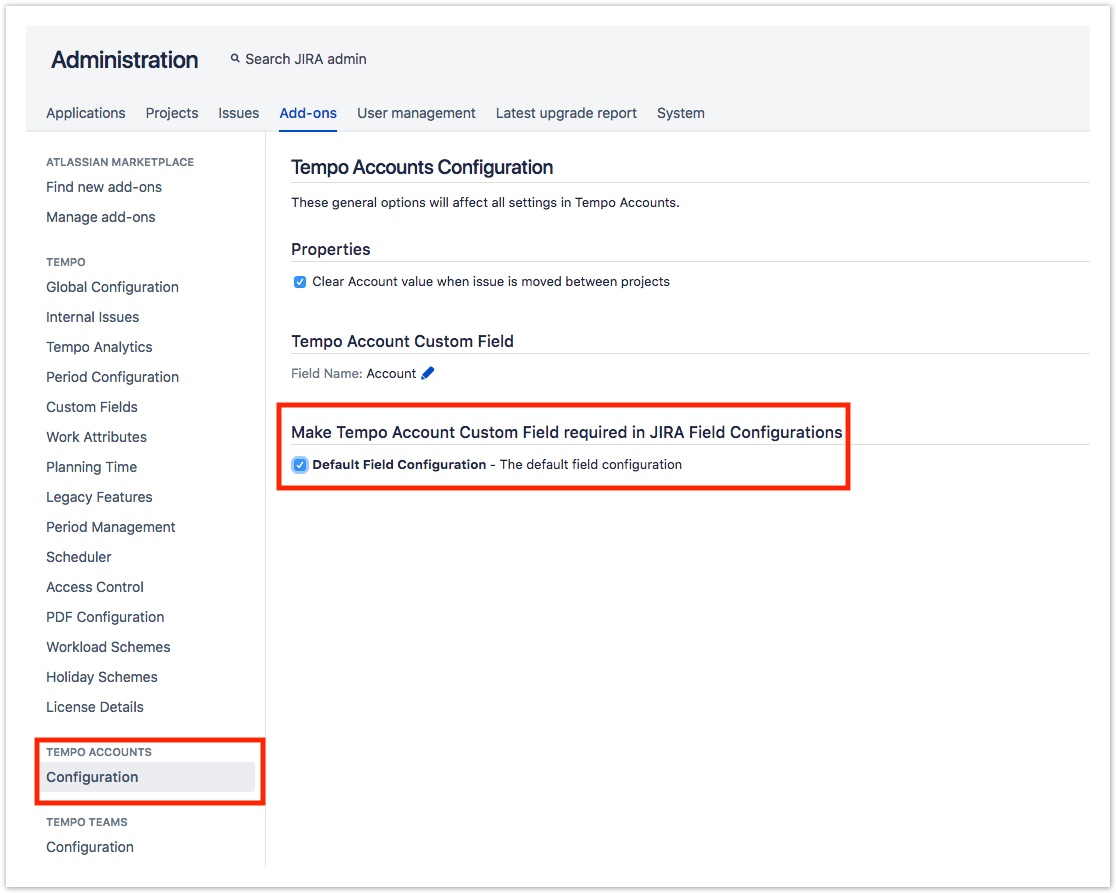Select Period Configuration in sidebar
The image size is (1116, 893).
[x=112, y=377]
